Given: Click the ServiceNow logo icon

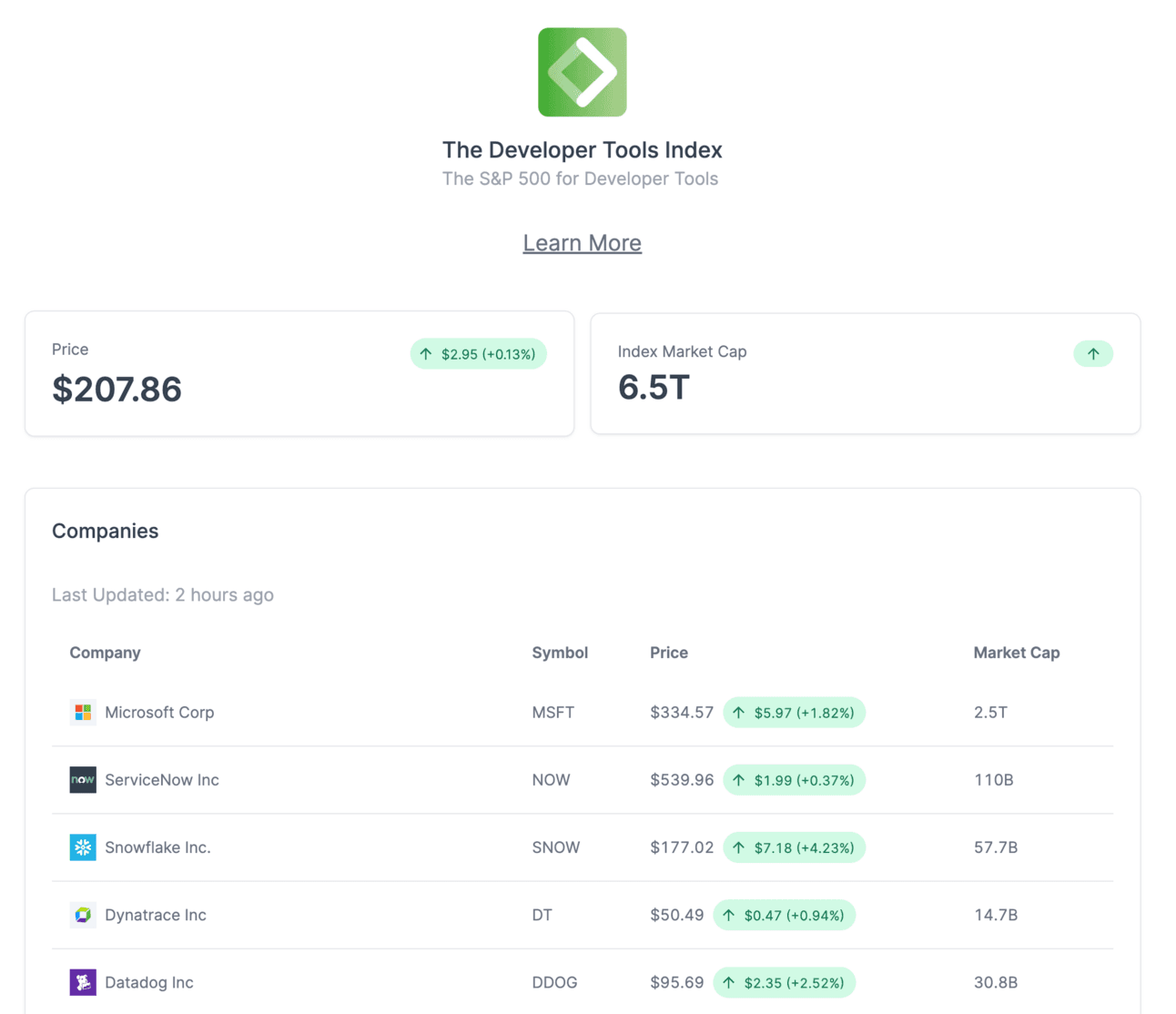Looking at the screenshot, I should click(x=83, y=779).
